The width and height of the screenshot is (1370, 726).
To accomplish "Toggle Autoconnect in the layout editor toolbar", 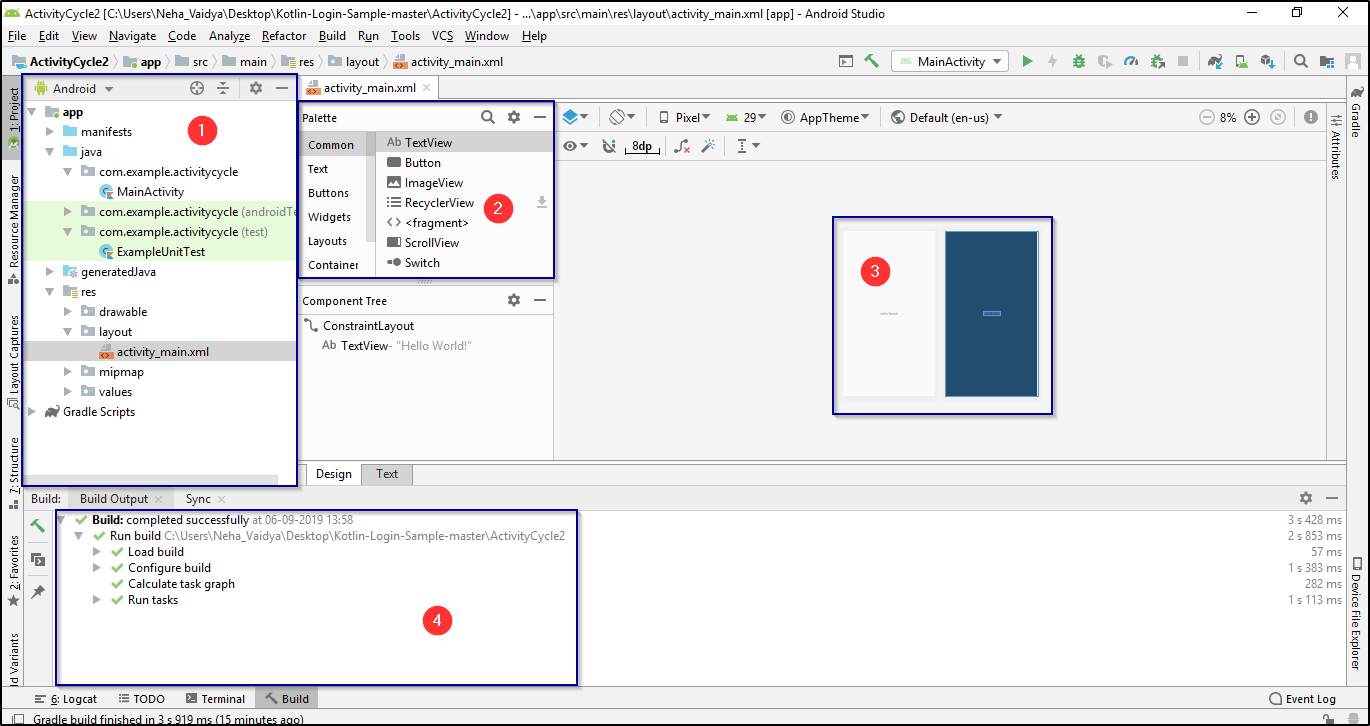I will (x=610, y=146).
